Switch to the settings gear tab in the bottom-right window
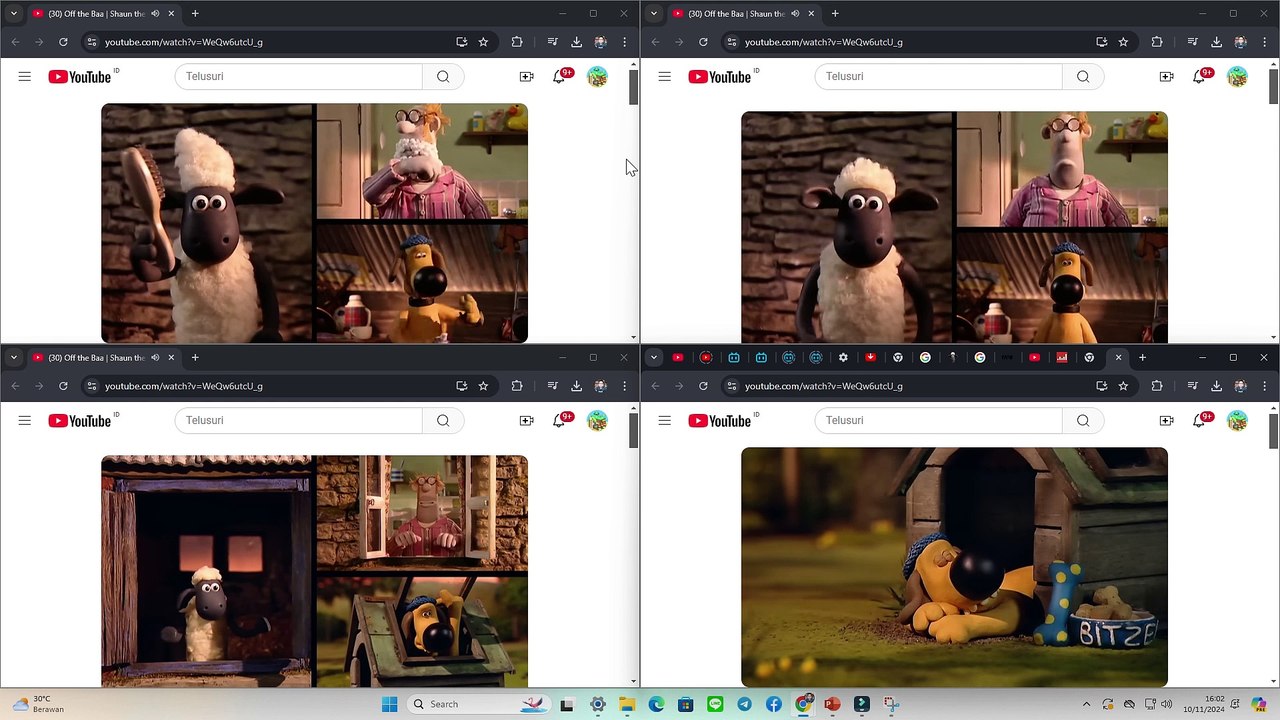The height and width of the screenshot is (720, 1280). 843,358
